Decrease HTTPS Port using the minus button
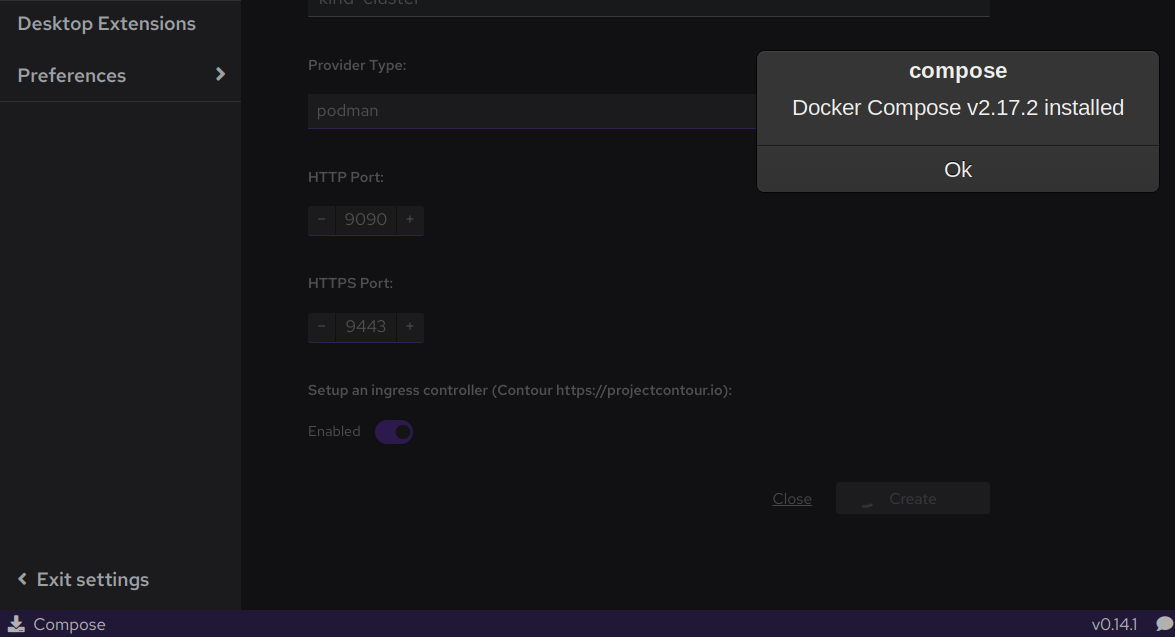This screenshot has width=1175, height=637. tap(321, 327)
